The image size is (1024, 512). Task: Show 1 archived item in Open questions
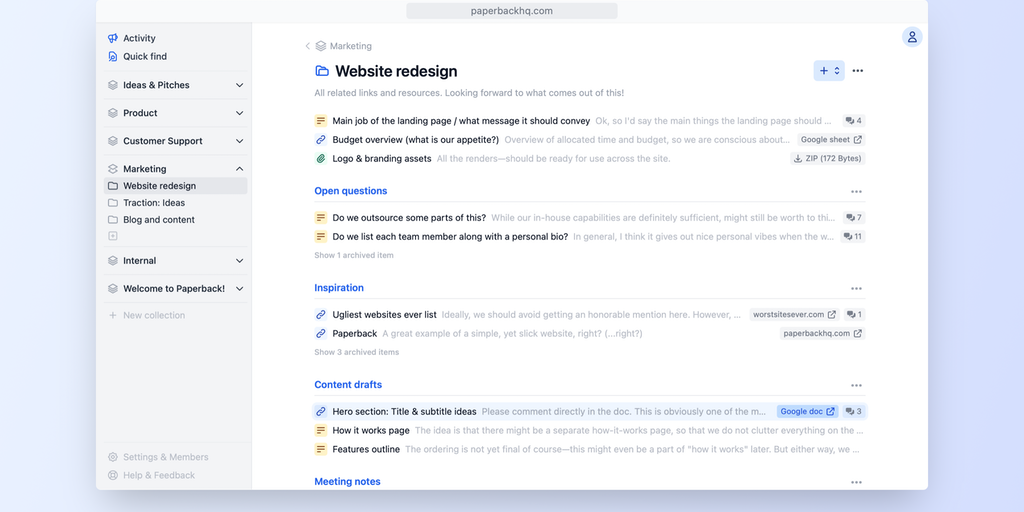click(354, 255)
